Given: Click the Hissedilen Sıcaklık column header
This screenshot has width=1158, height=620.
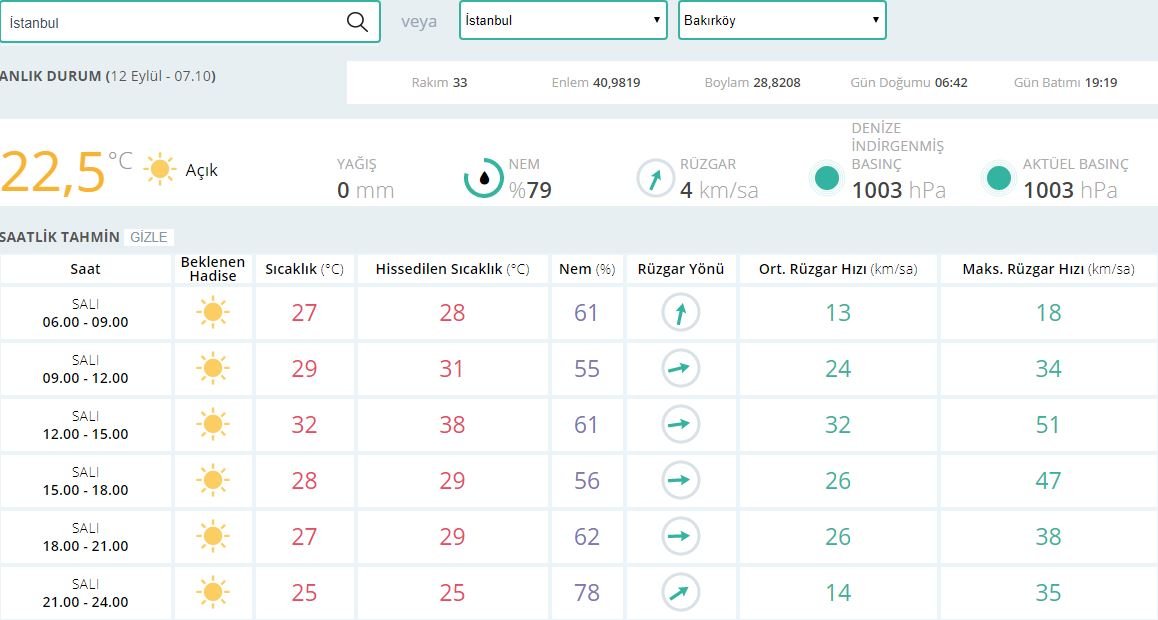Looking at the screenshot, I should click(x=452, y=269).
